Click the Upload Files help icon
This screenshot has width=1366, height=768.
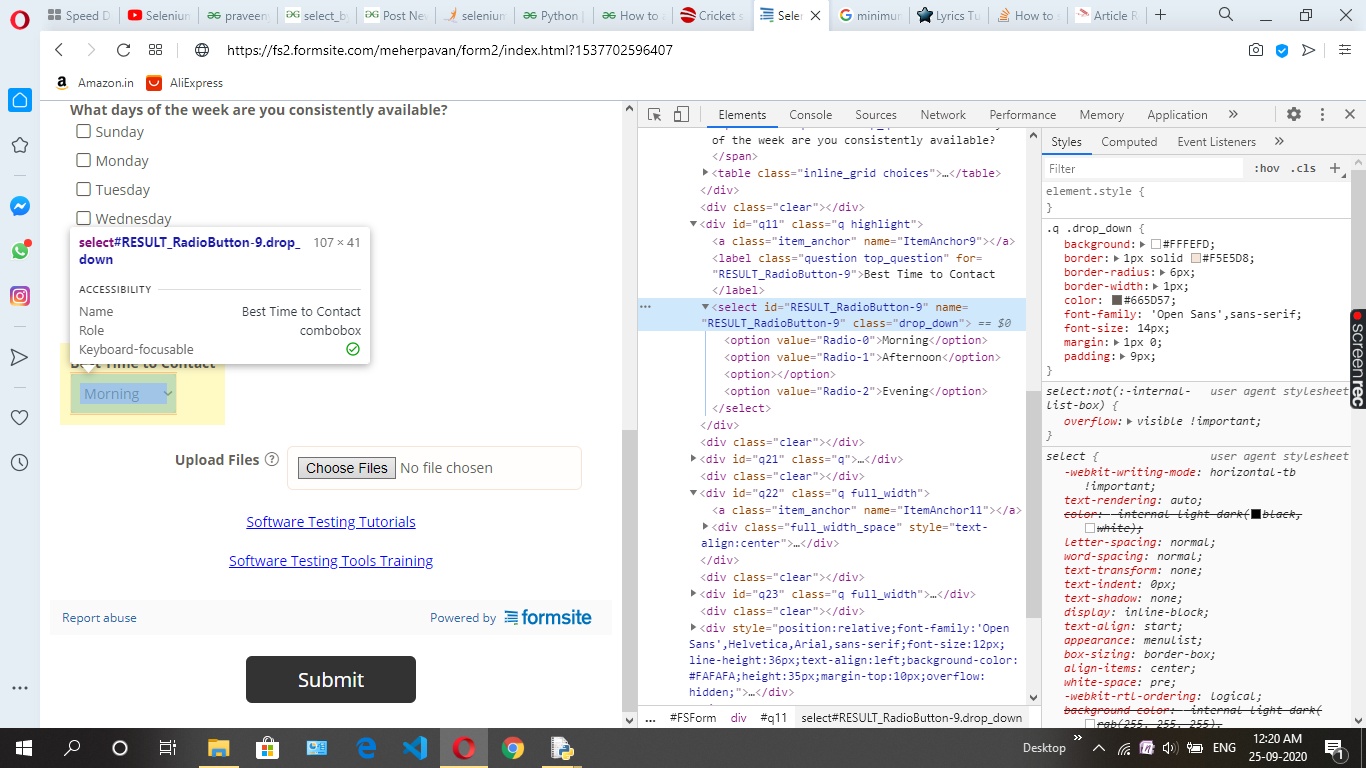pos(271,460)
